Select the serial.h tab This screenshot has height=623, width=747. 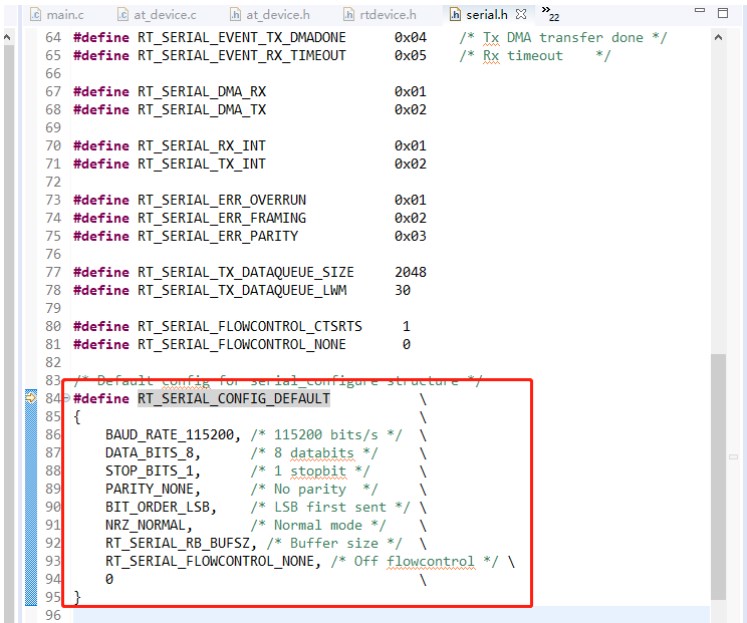pyautogui.click(x=486, y=15)
